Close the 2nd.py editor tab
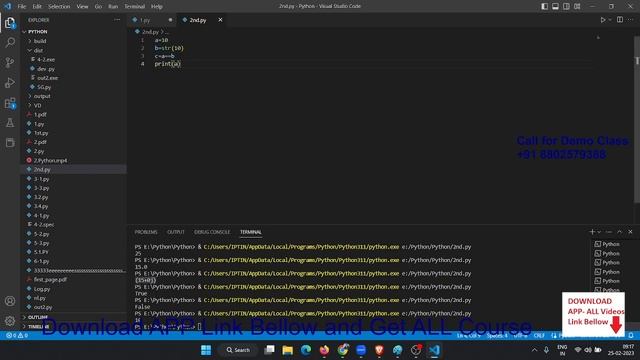 coord(220,20)
